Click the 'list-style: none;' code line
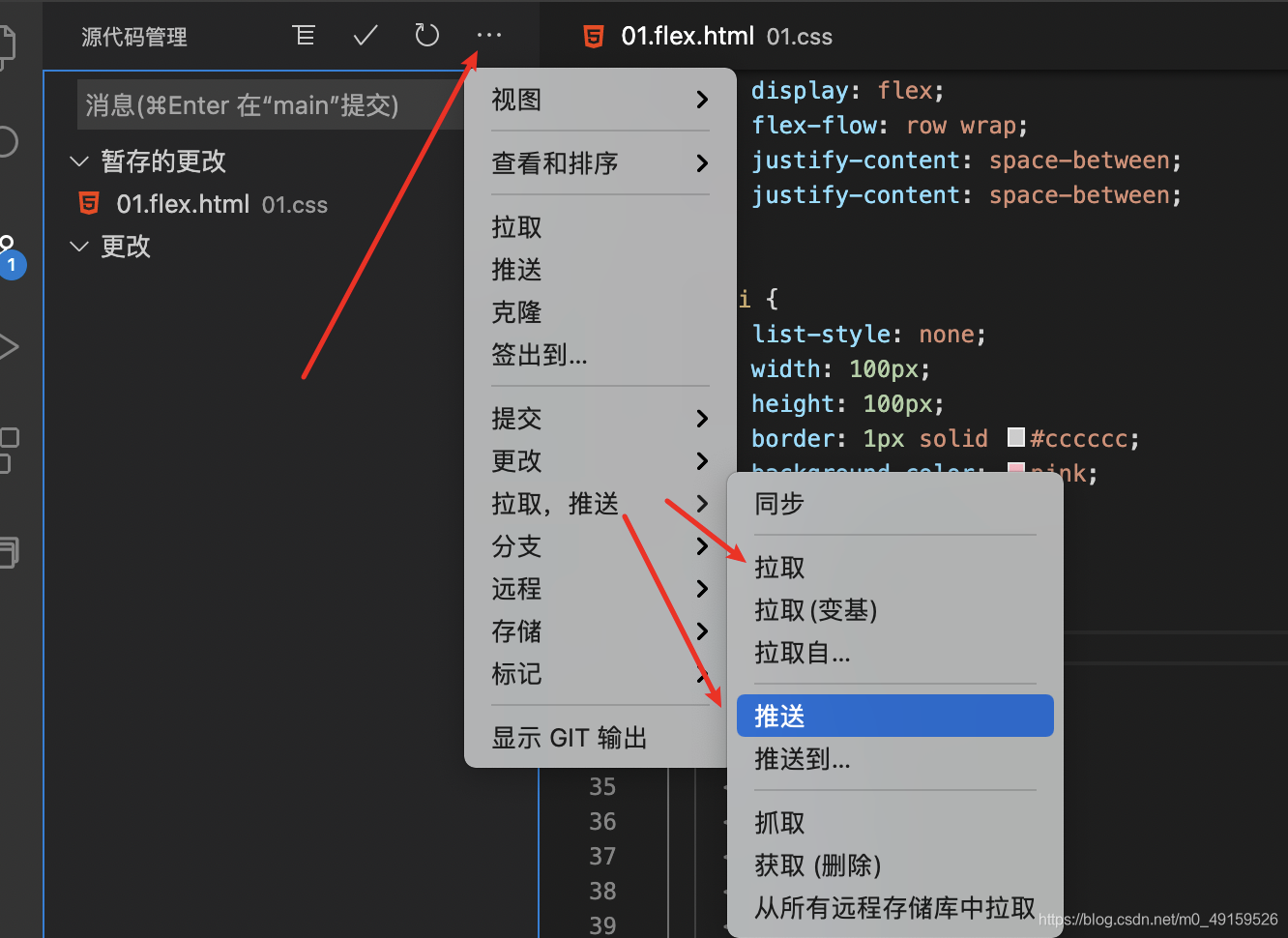Screen dimensions: 1288x938 [x=868, y=335]
